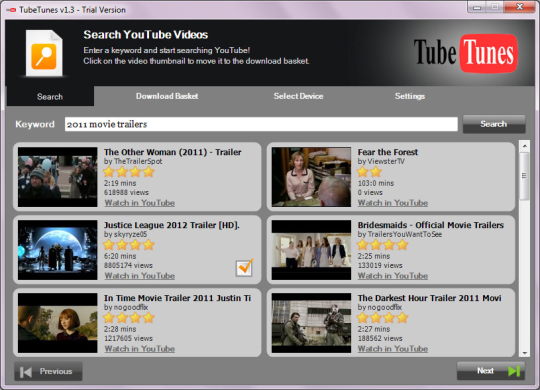Add Bridesmaids thumbnail to download basket

[311, 250]
